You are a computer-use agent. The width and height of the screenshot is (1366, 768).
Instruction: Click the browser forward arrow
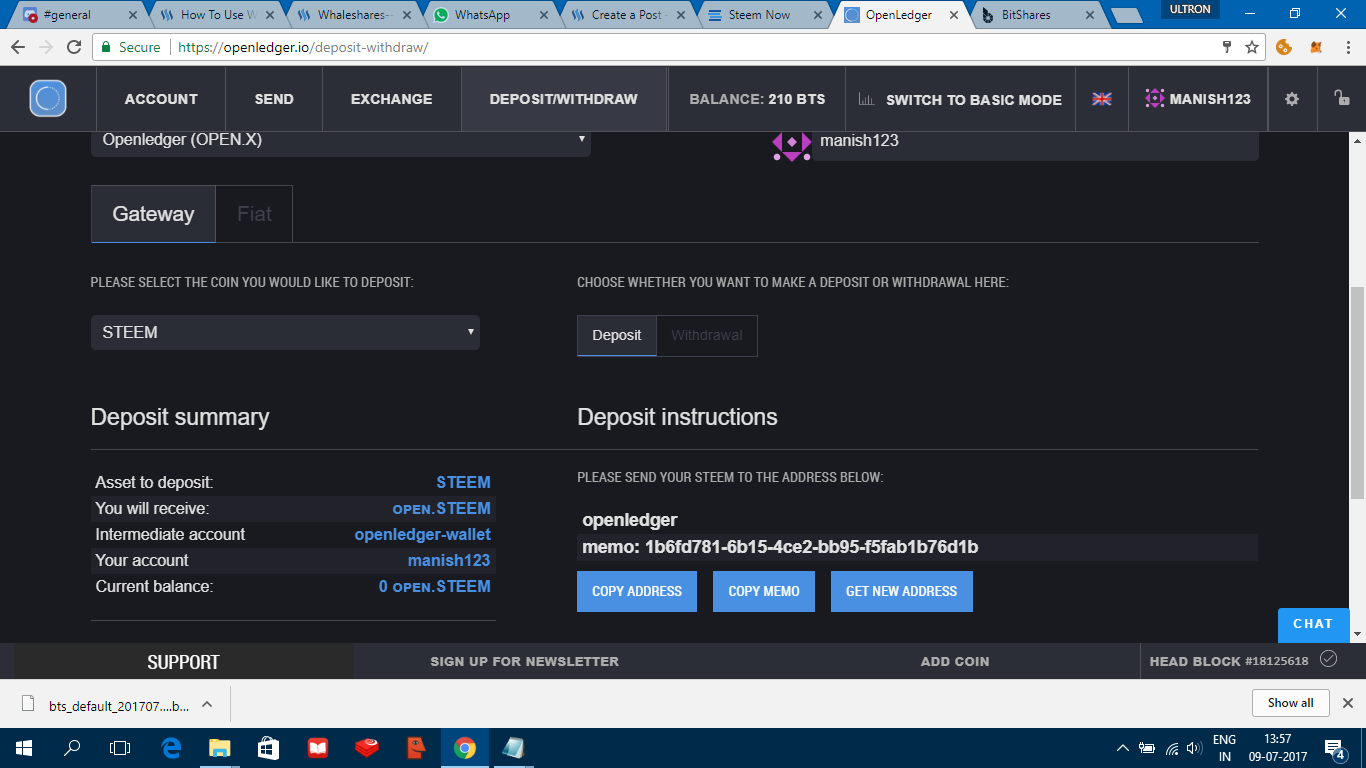coord(46,47)
